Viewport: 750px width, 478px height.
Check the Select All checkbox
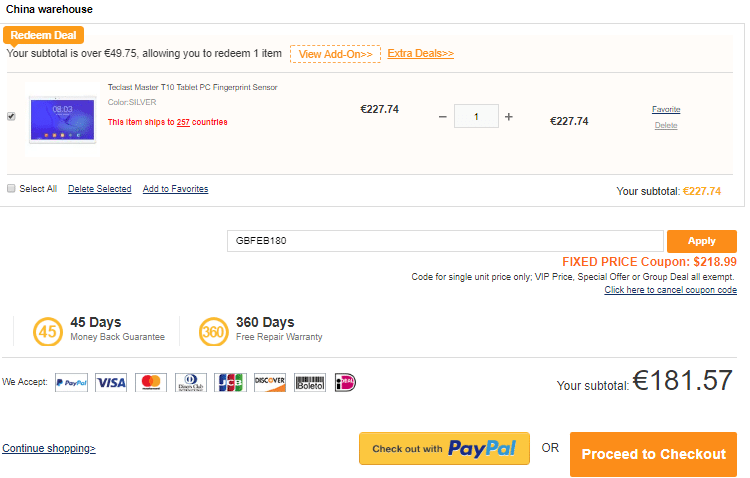11,188
